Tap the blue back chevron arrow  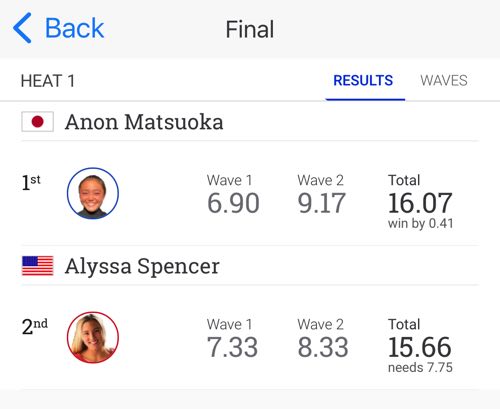pyautogui.click(x=22, y=28)
